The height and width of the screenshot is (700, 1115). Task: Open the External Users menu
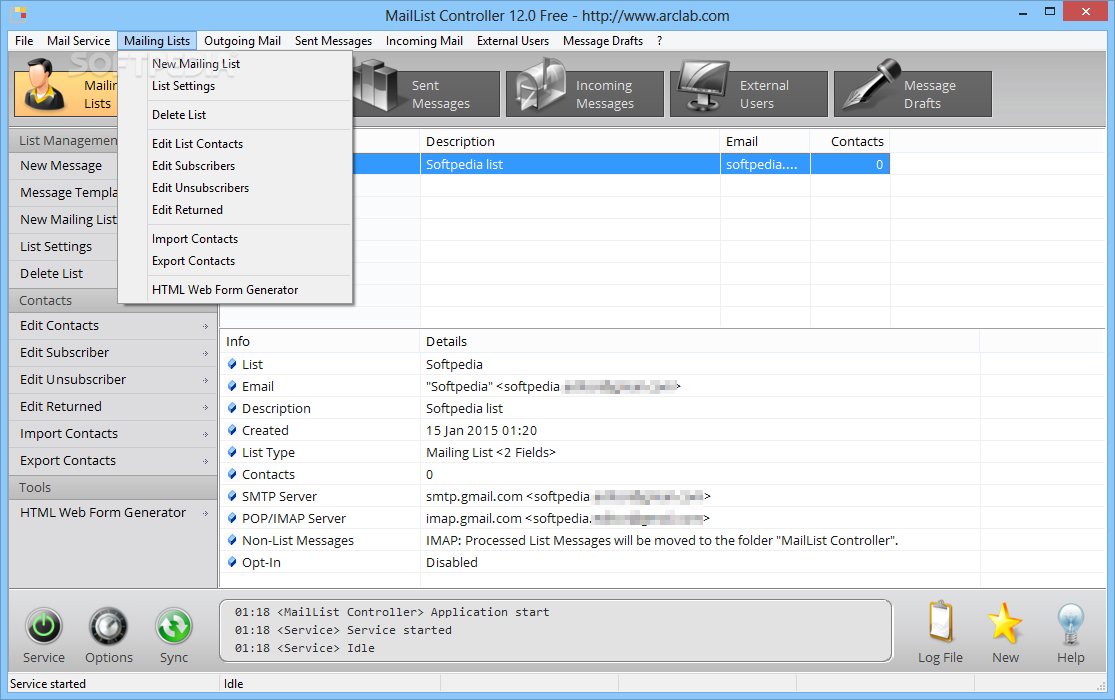coord(513,41)
